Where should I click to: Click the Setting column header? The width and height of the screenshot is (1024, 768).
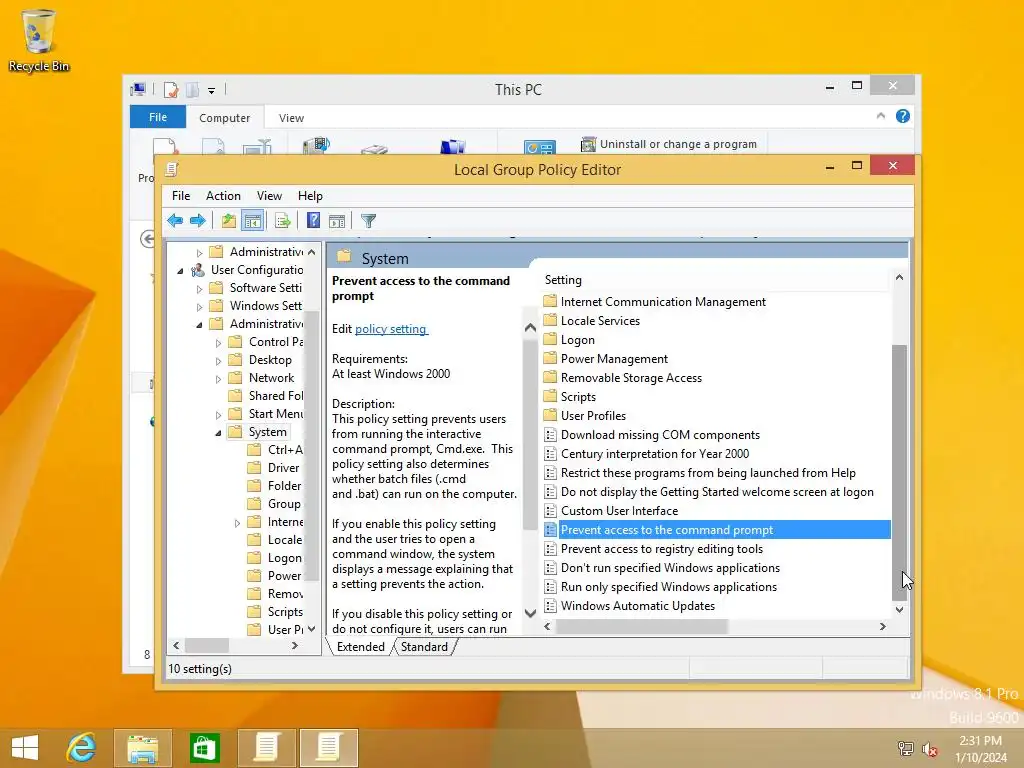tap(716, 280)
